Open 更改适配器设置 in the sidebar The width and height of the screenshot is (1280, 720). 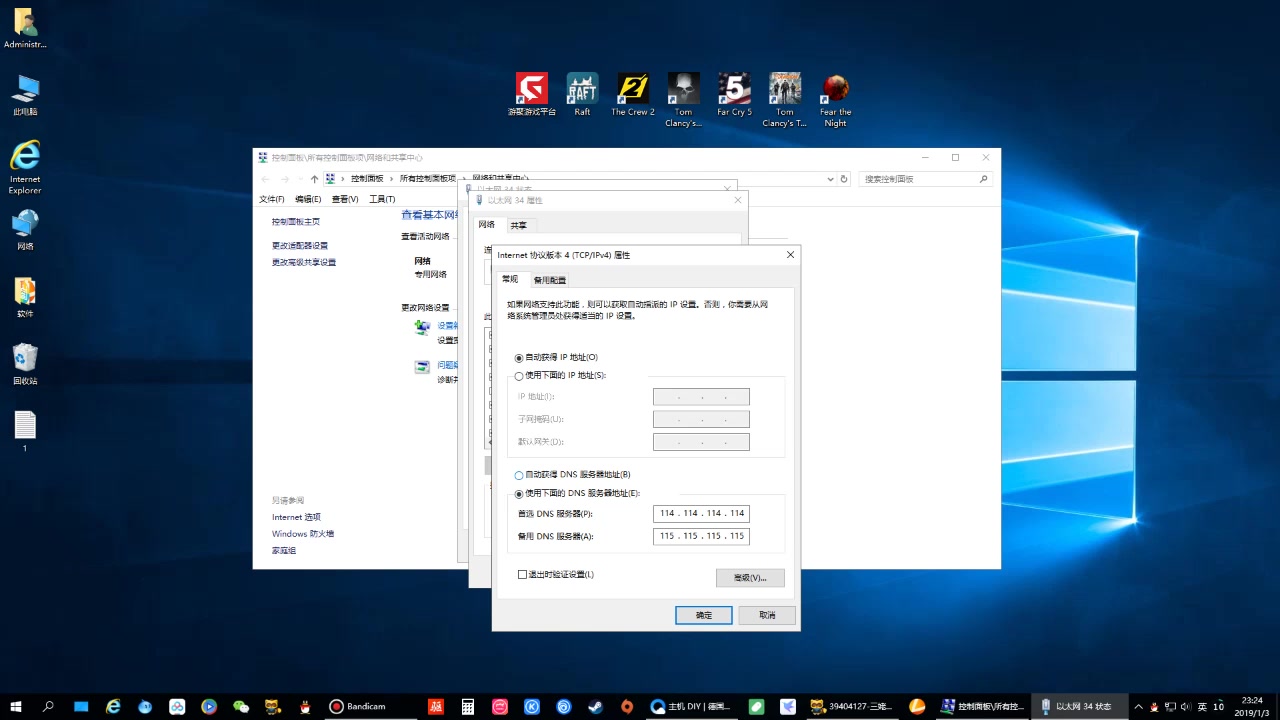click(x=302, y=244)
